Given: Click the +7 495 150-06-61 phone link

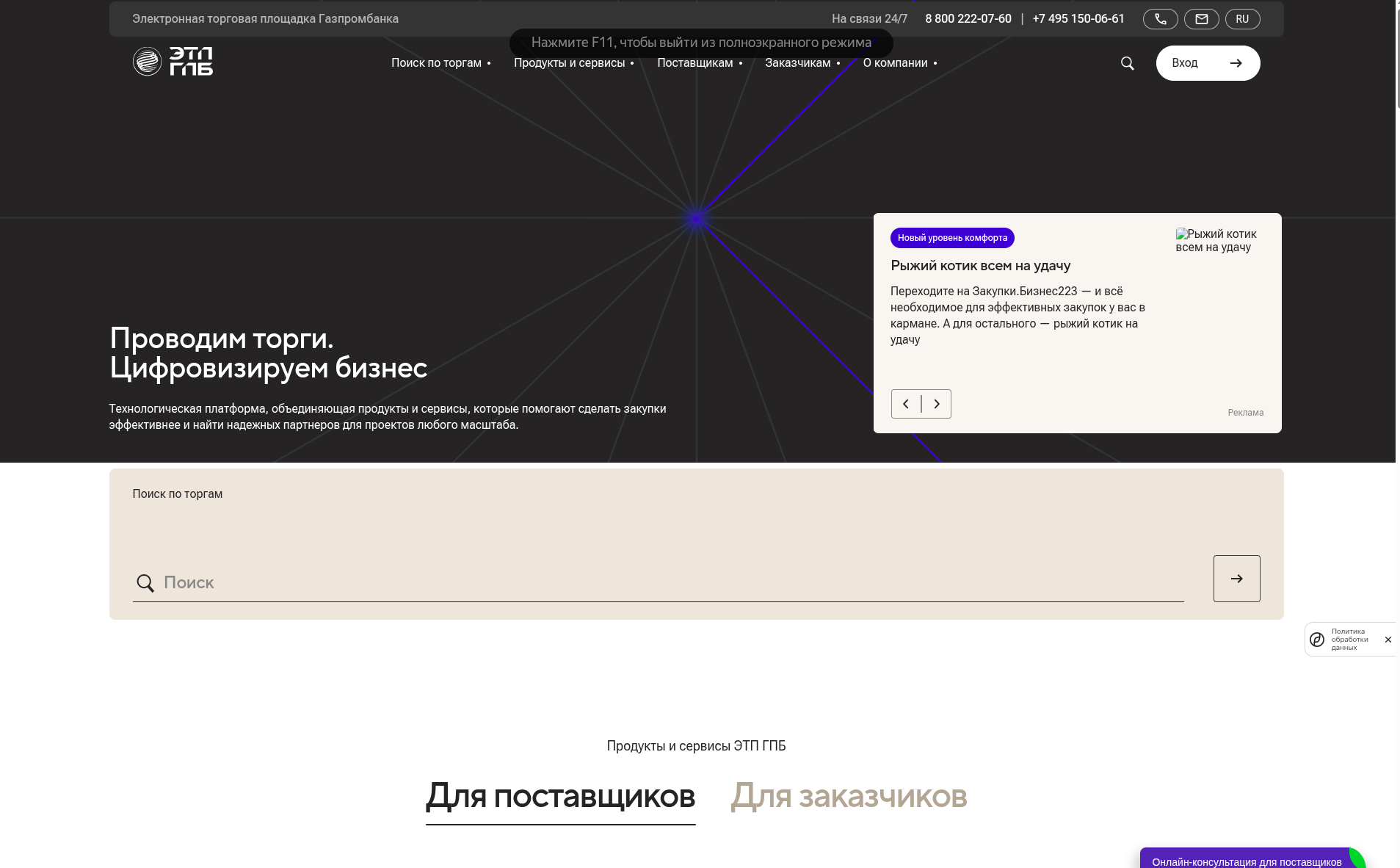Looking at the screenshot, I should [1078, 19].
